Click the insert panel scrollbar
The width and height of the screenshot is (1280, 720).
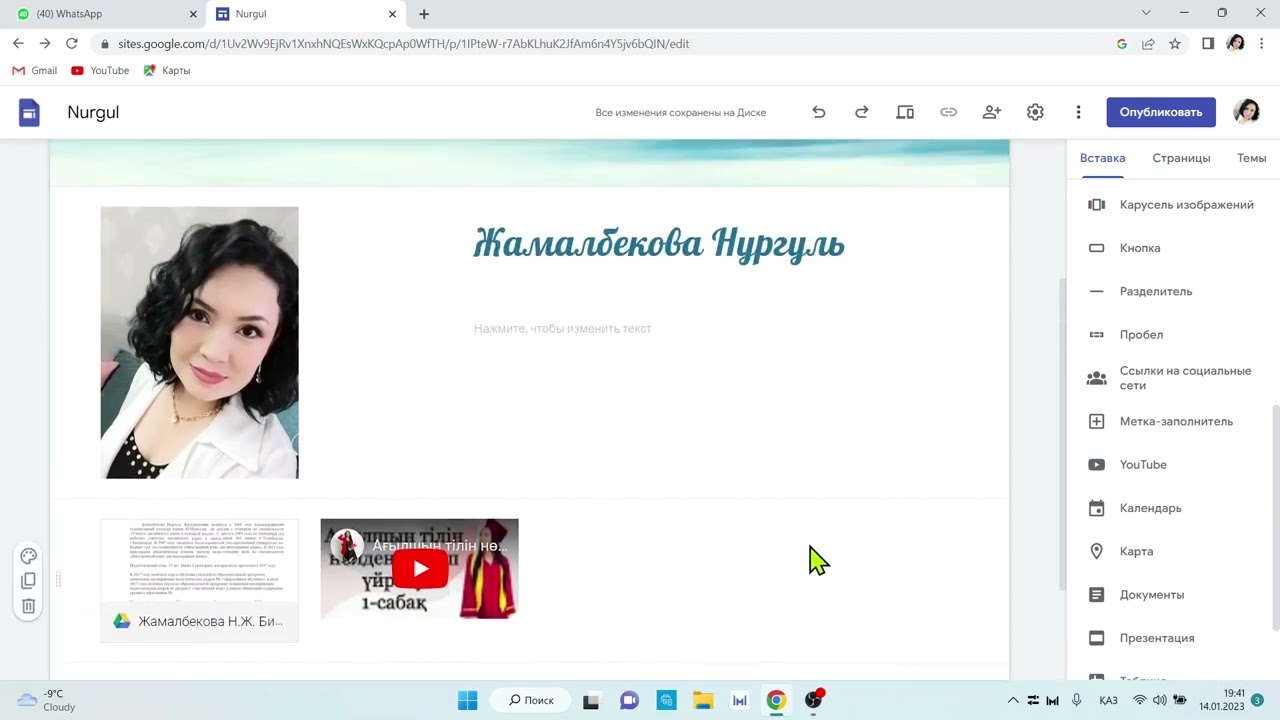pyautogui.click(x=1275, y=517)
